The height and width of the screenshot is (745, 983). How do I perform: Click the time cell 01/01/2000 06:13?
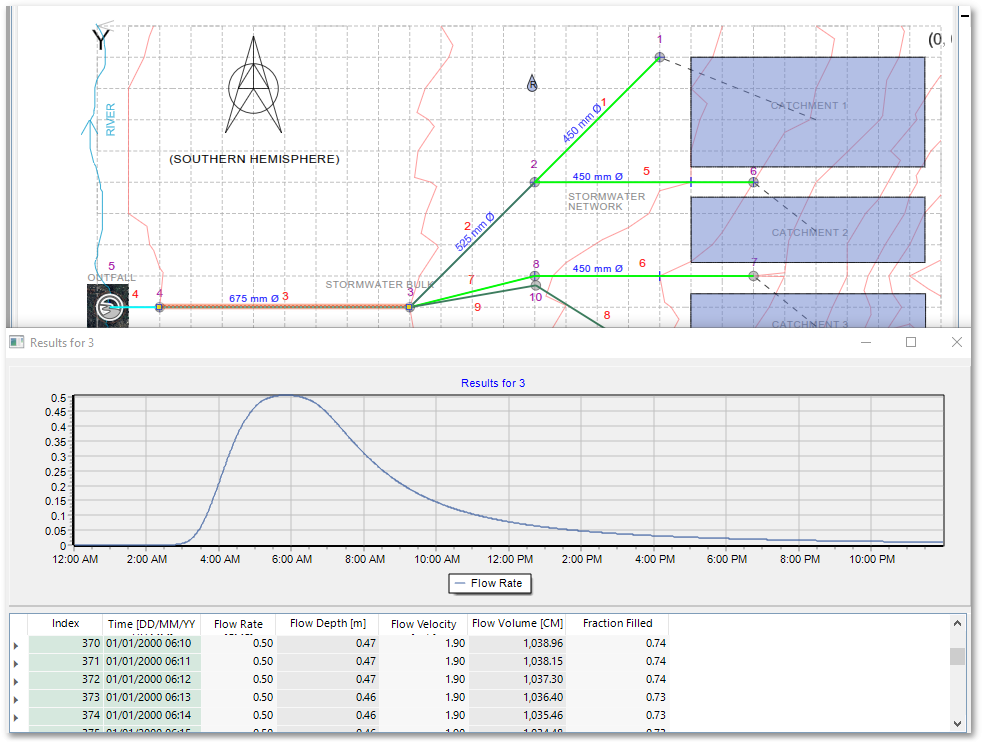(150, 698)
